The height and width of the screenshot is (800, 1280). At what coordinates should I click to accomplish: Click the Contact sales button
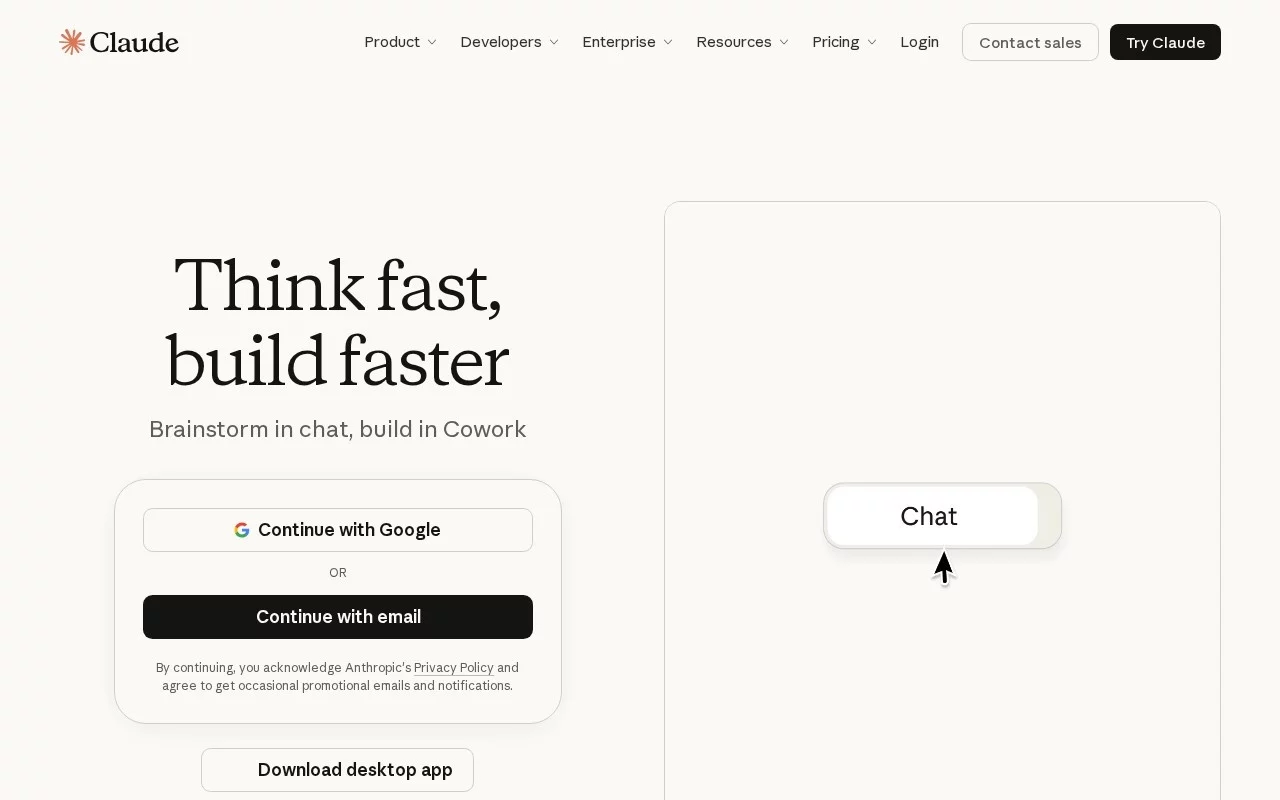[x=1030, y=42]
